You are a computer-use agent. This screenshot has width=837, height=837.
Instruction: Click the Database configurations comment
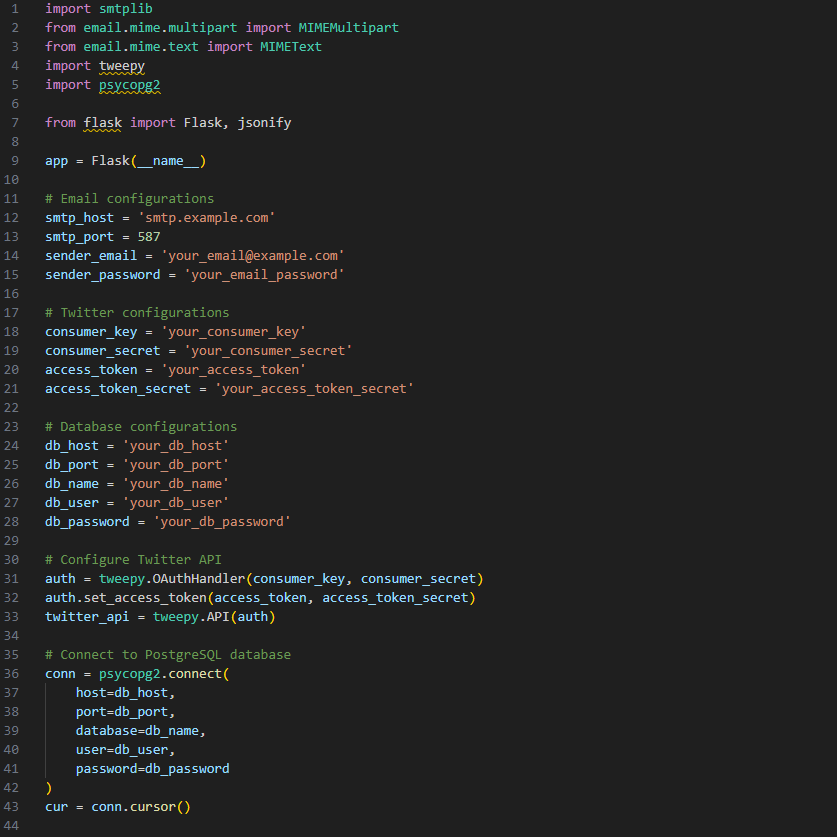coord(141,426)
